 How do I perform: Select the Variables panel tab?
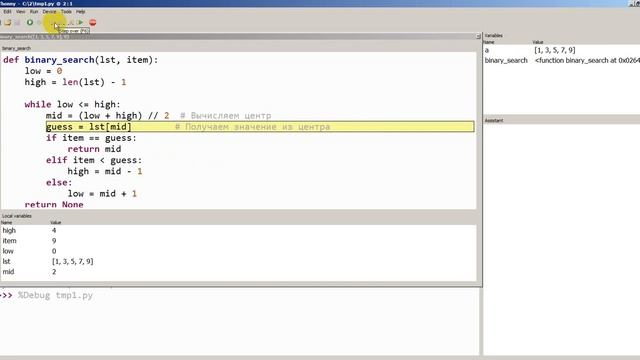point(493,36)
